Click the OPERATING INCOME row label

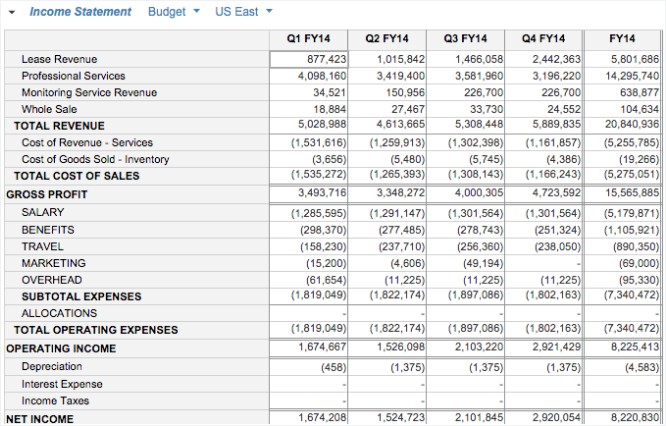(60, 349)
